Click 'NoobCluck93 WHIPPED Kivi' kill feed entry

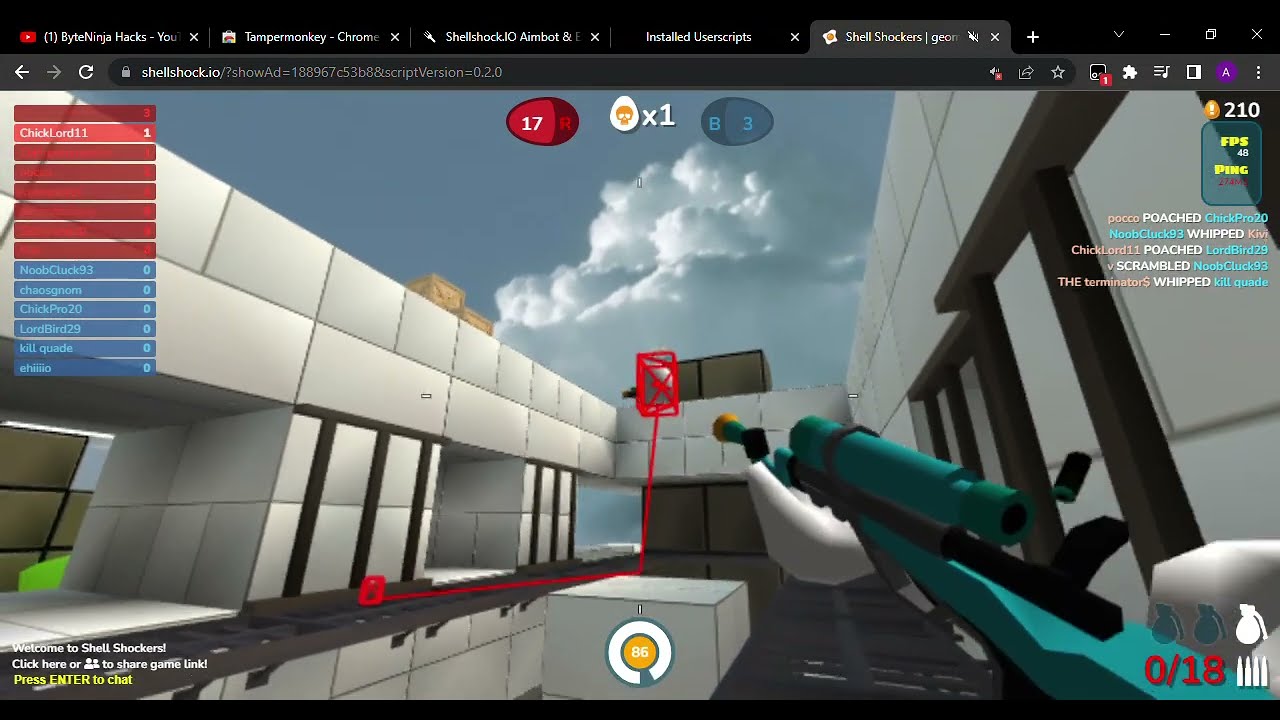tap(1188, 234)
